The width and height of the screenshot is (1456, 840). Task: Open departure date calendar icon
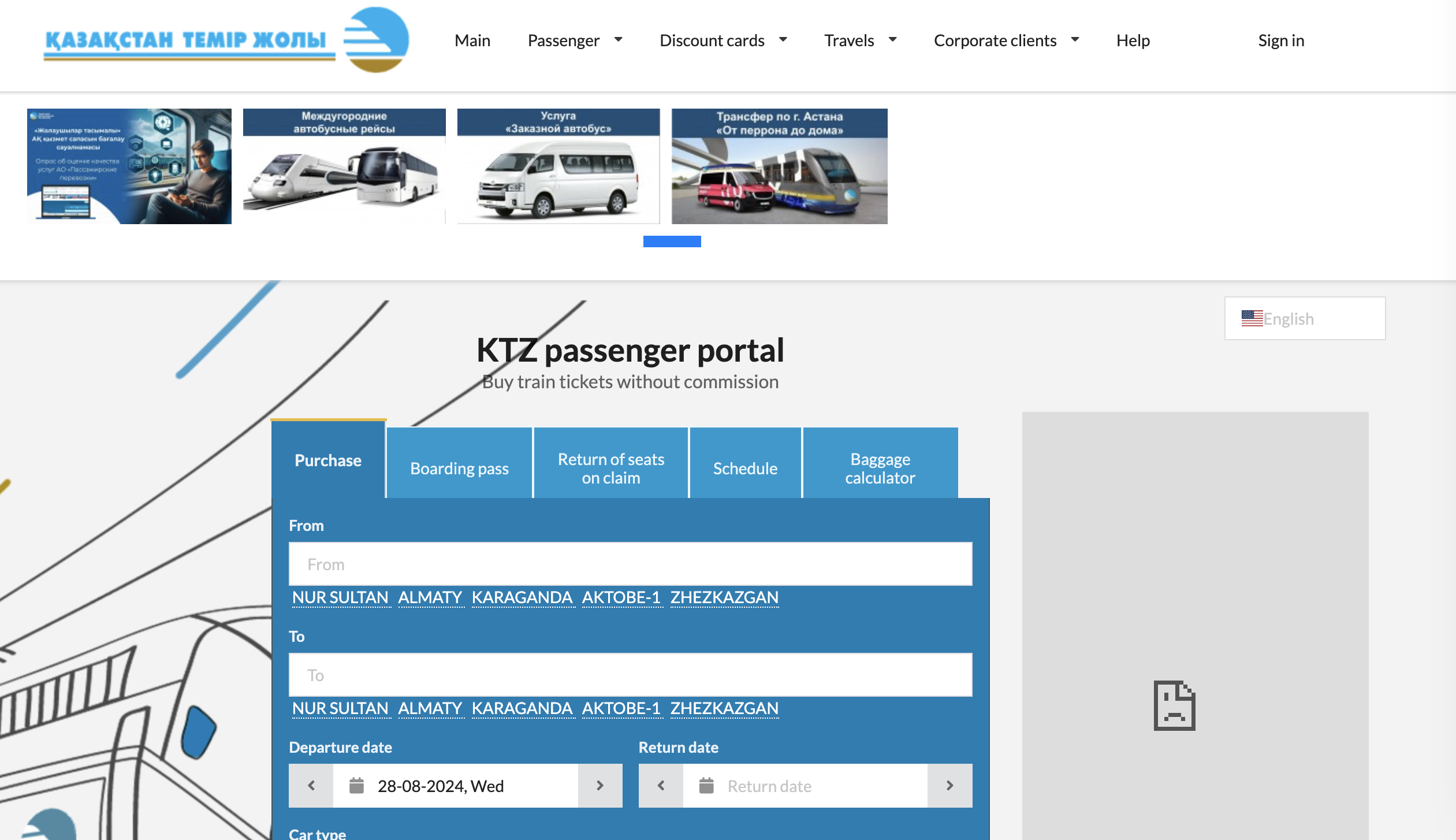[357, 786]
